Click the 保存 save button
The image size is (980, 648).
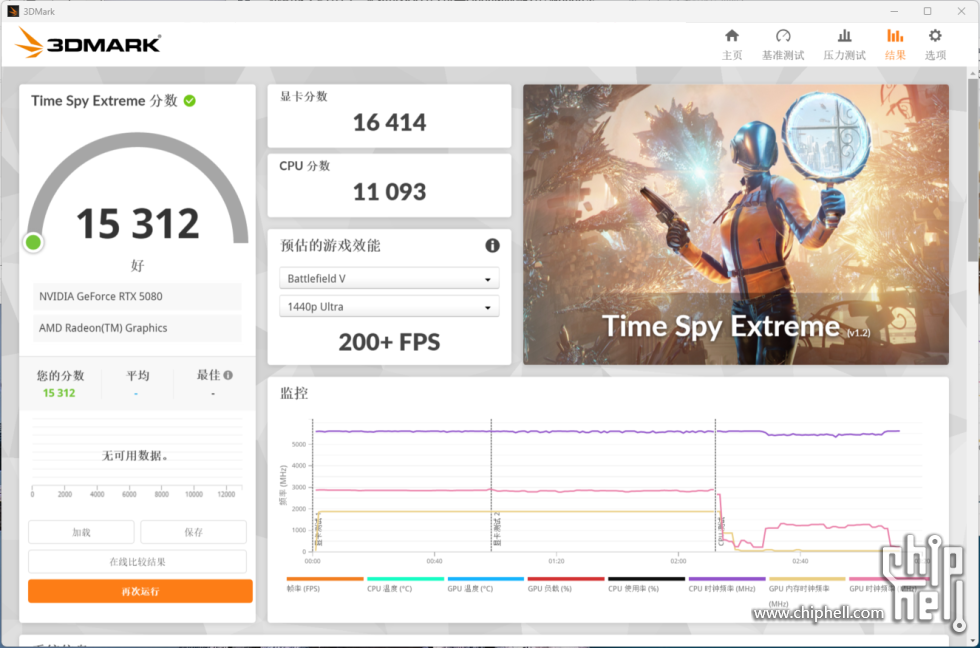pyautogui.click(x=193, y=532)
